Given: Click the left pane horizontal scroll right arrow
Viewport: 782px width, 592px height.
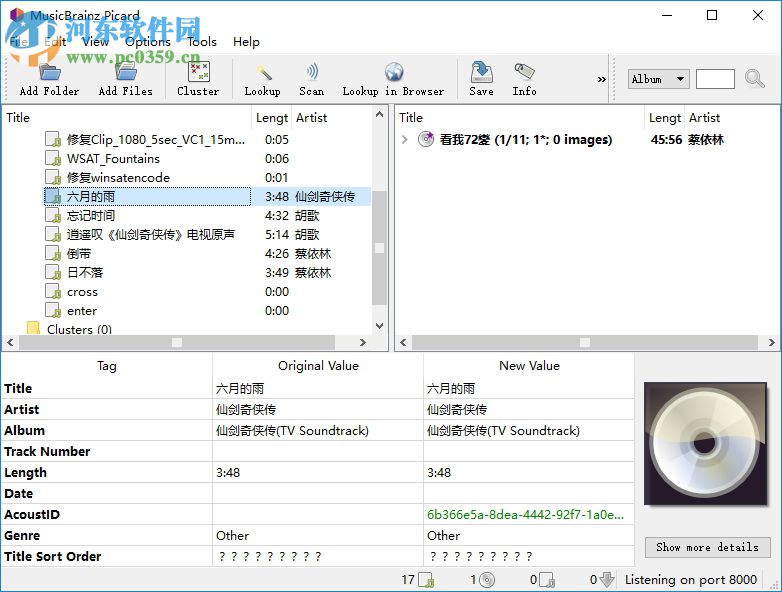Looking at the screenshot, I should [x=363, y=342].
